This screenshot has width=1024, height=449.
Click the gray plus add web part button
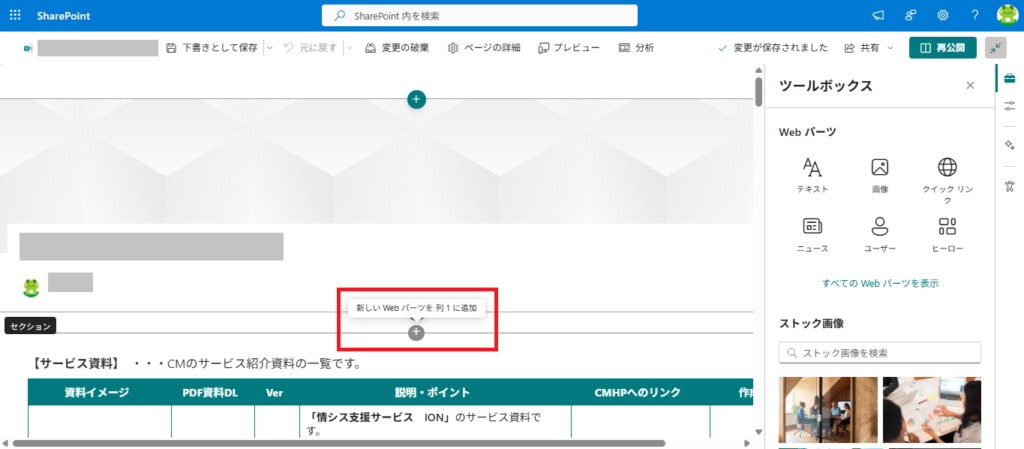416,332
